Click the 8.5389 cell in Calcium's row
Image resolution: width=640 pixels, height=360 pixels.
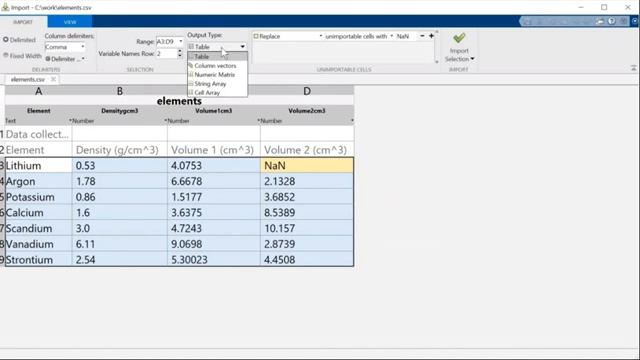pyautogui.click(x=307, y=213)
